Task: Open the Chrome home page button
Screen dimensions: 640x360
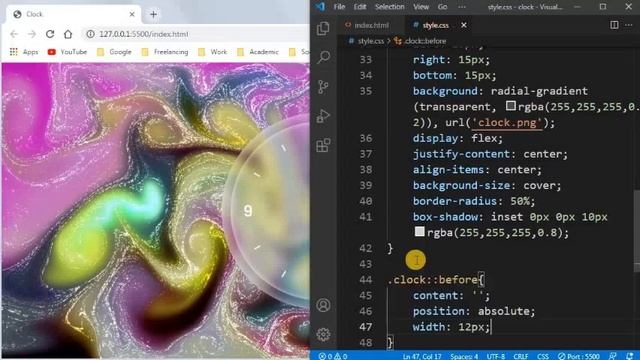Action: pyautogui.click(x=68, y=34)
